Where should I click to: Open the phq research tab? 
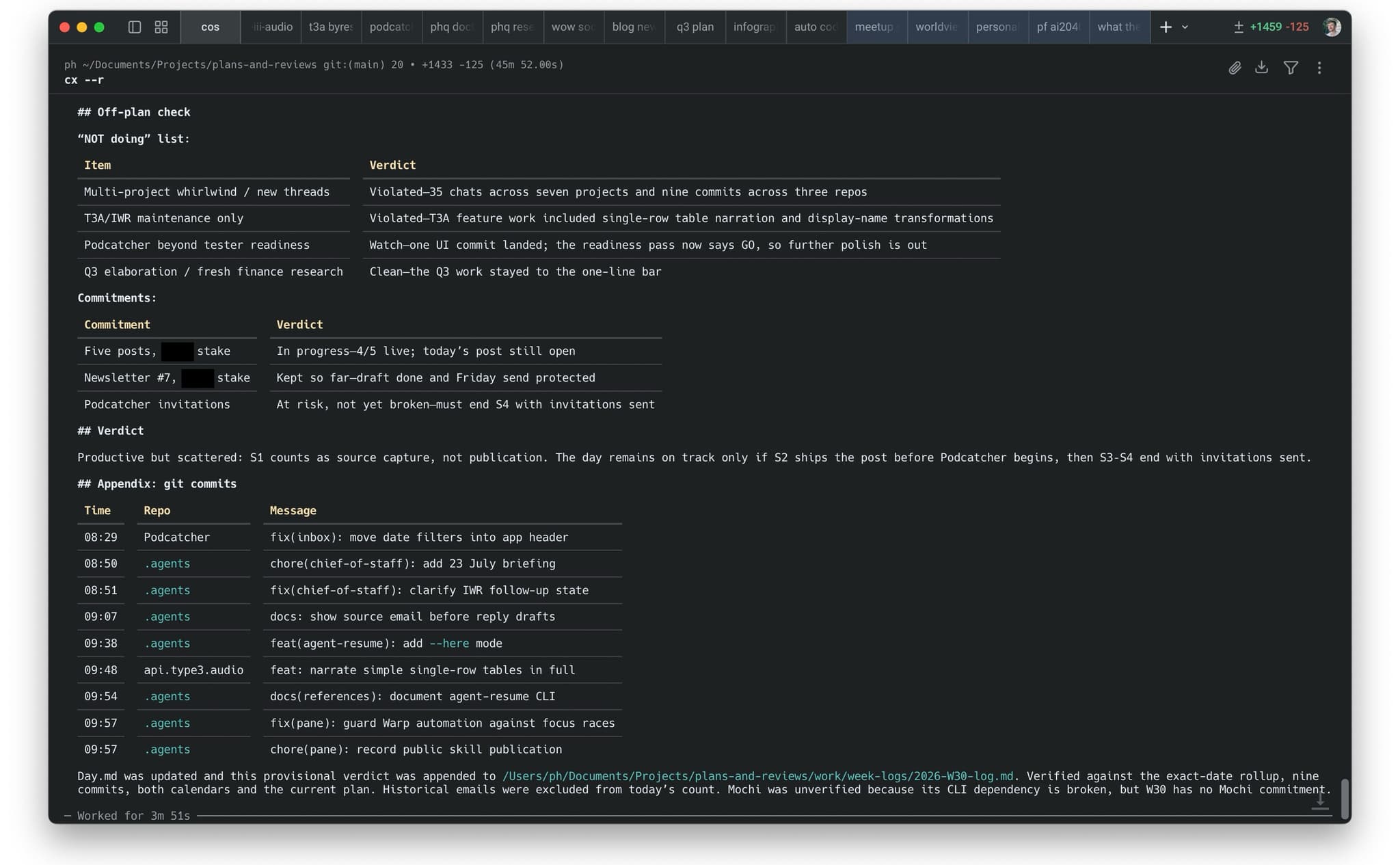(x=513, y=27)
